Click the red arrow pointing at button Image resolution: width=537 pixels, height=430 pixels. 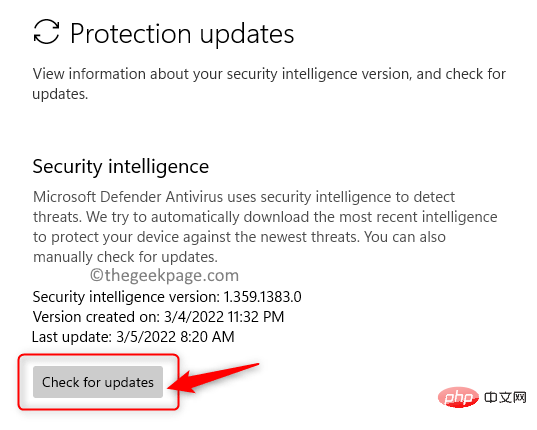click(x=213, y=377)
